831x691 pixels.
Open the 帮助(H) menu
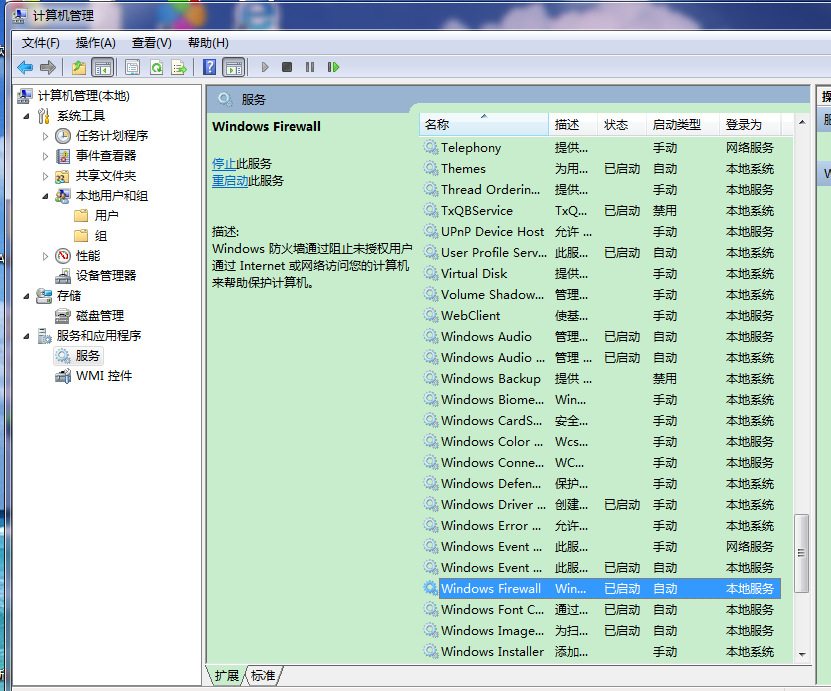pyautogui.click(x=208, y=43)
